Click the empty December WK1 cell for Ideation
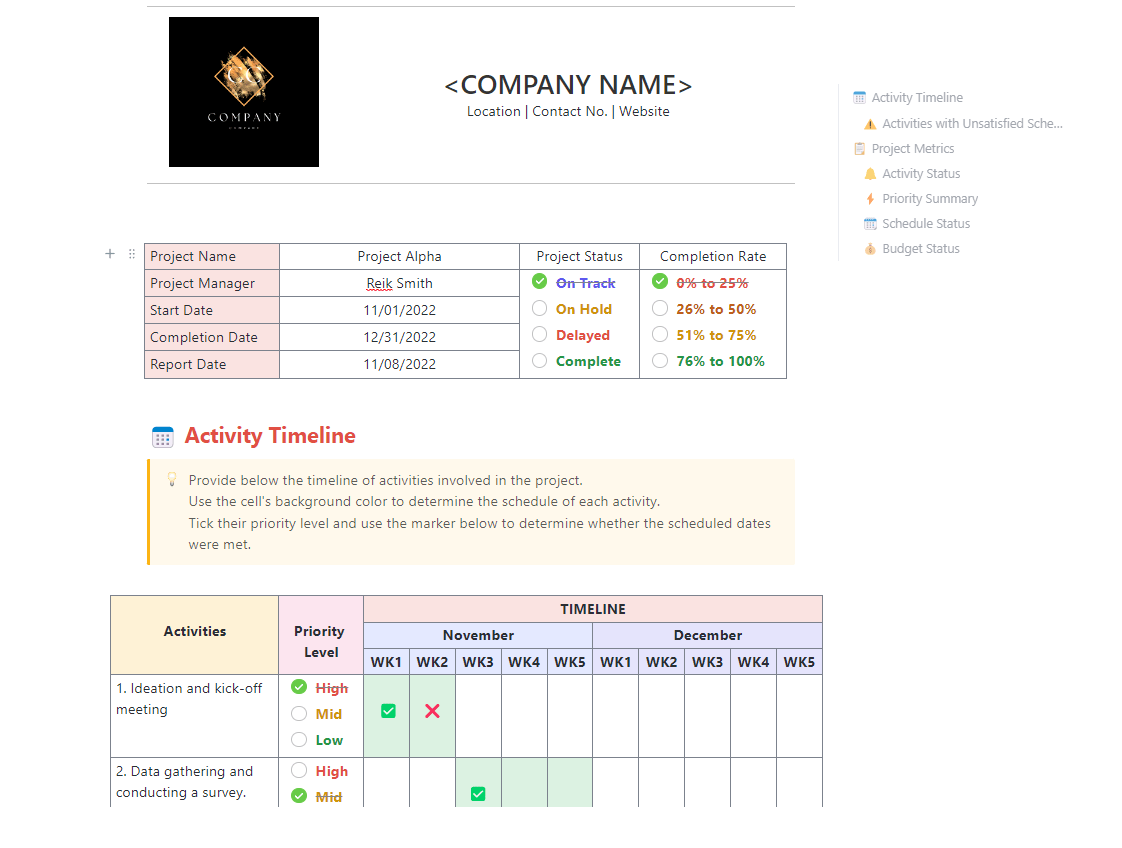Viewport: 1122px width, 848px height. [x=615, y=716]
